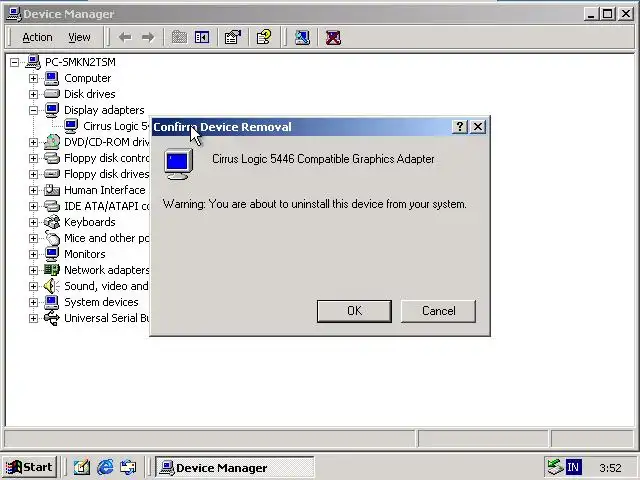The image size is (640, 480).
Task: Click the Forward arrow toolbar icon
Action: 148,38
